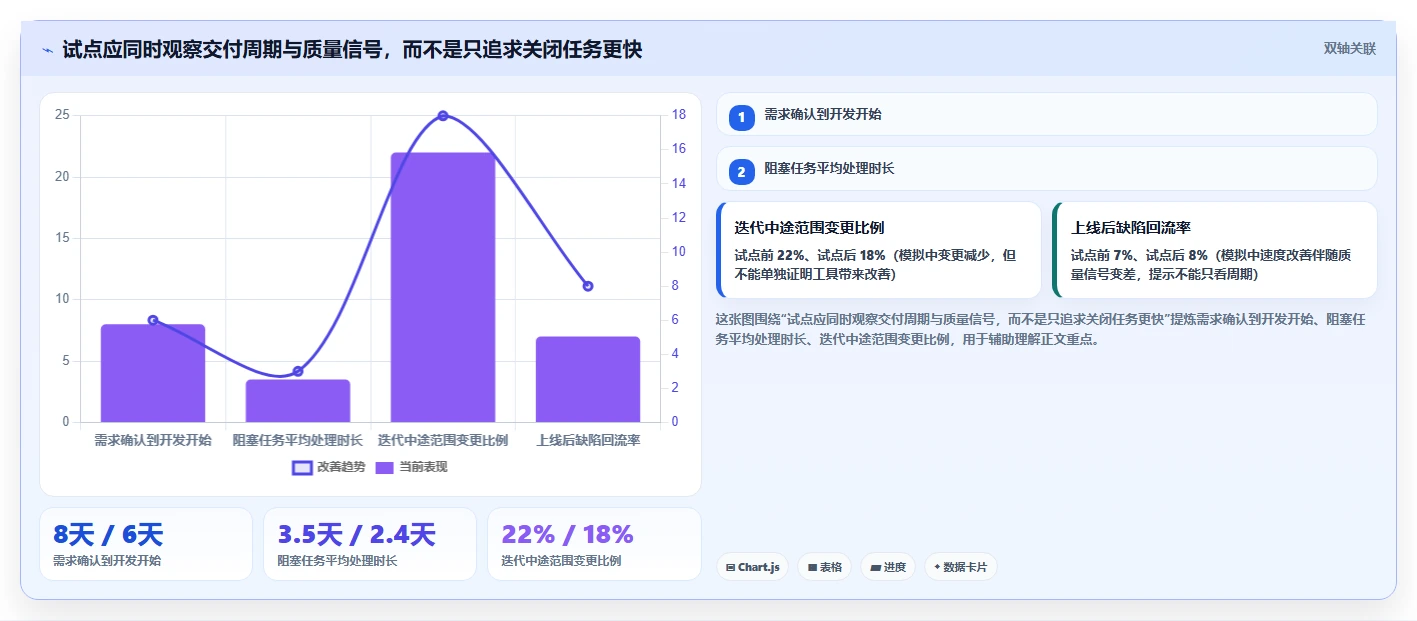Screen dimensions: 1417x621
Task: Toggle the 改善趋势 legend item
Action: coord(328,467)
